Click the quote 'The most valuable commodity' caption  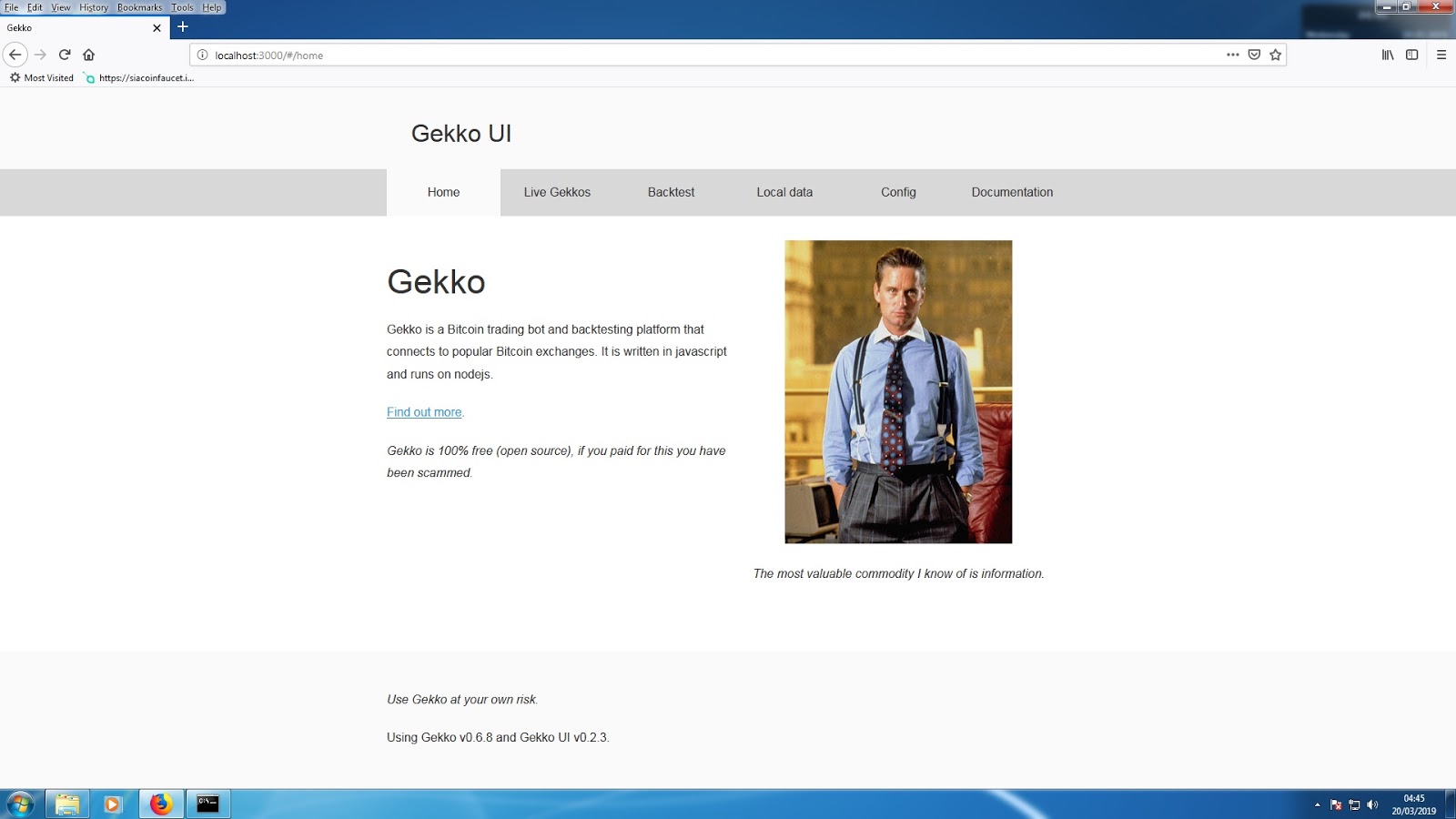(898, 573)
